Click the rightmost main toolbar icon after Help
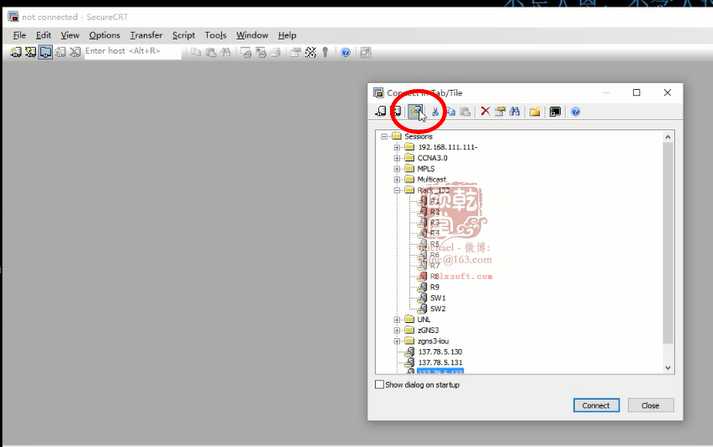Screen dimensions: 713x447 tap(365, 52)
